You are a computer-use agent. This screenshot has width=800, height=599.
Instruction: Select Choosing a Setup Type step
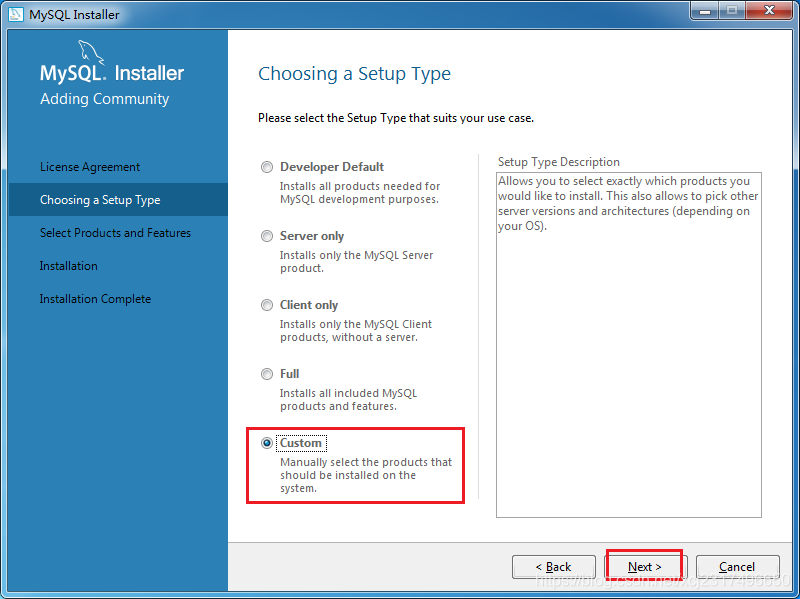tap(118, 199)
